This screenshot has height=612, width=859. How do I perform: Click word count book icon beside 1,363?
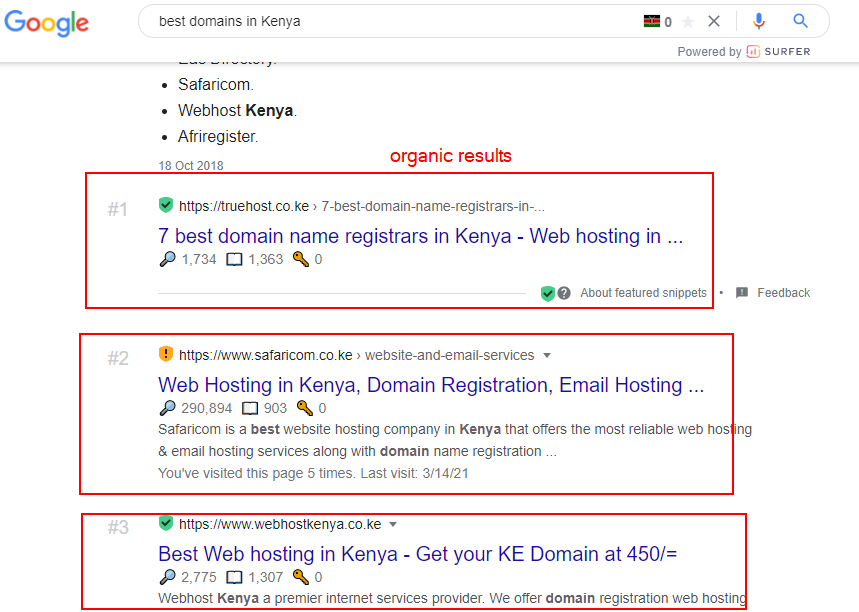pos(234,259)
